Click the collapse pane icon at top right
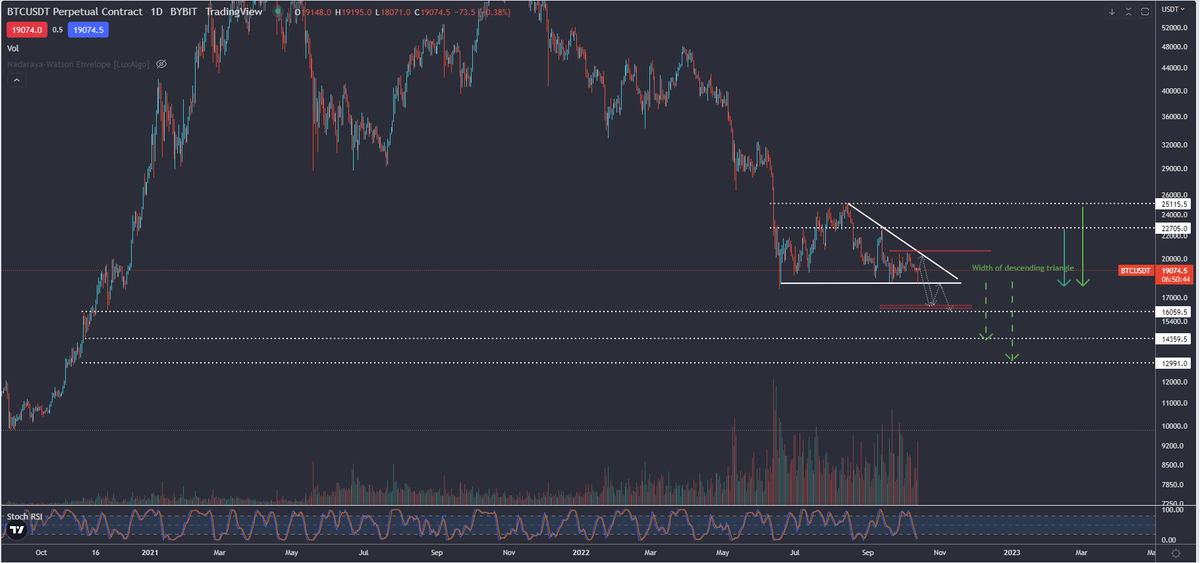 [x=1128, y=12]
